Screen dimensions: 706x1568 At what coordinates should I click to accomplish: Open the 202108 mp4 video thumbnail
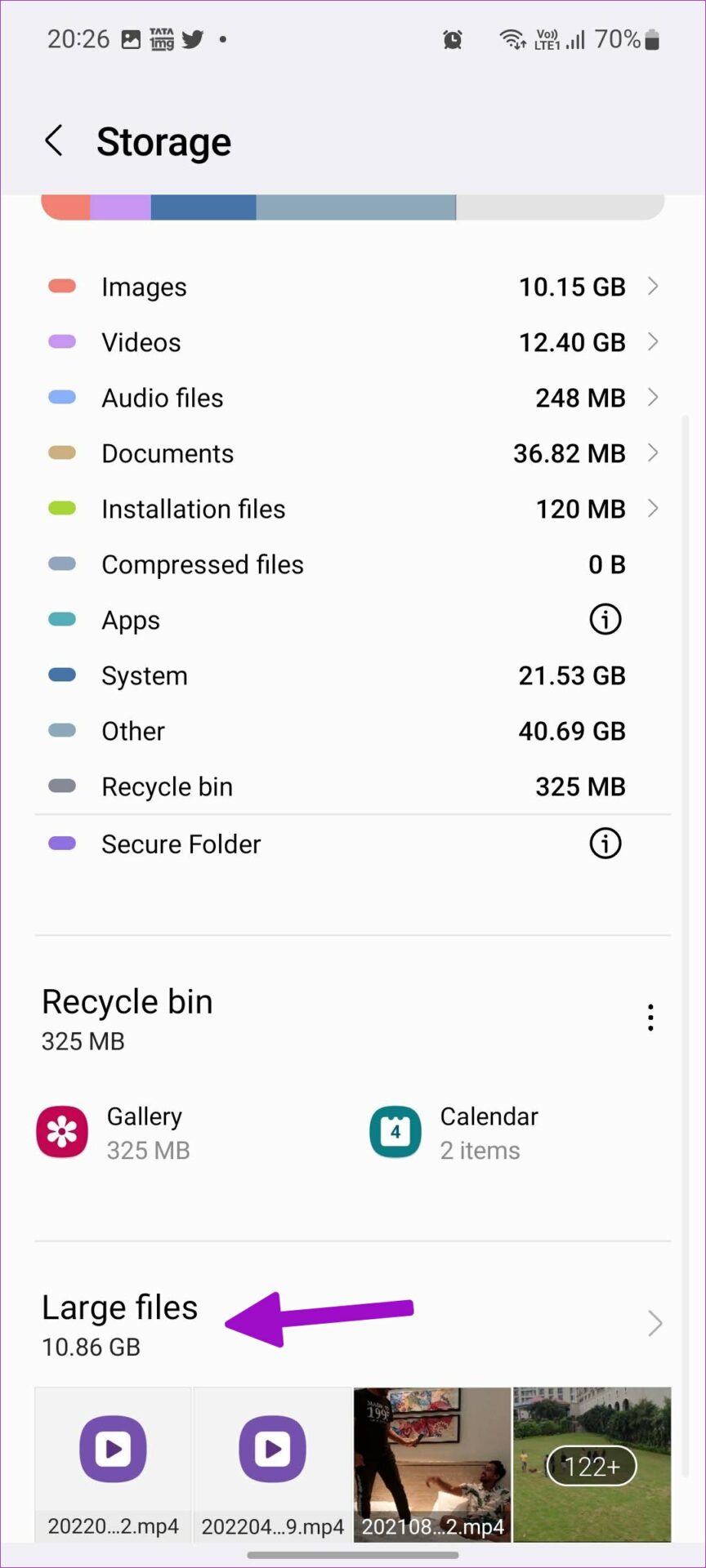tap(432, 1463)
